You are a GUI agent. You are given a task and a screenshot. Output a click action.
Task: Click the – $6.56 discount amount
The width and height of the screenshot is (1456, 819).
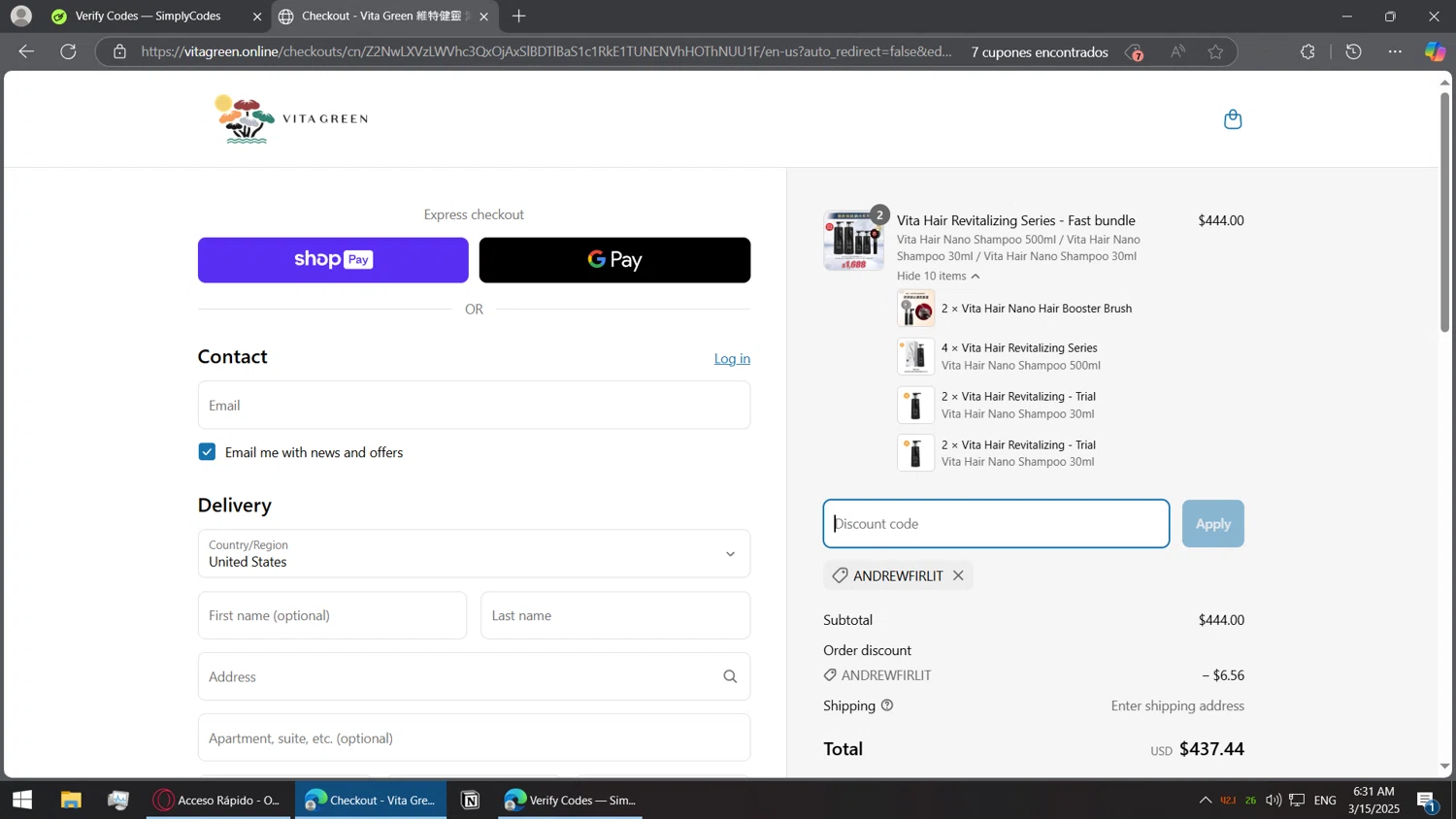[1223, 675]
